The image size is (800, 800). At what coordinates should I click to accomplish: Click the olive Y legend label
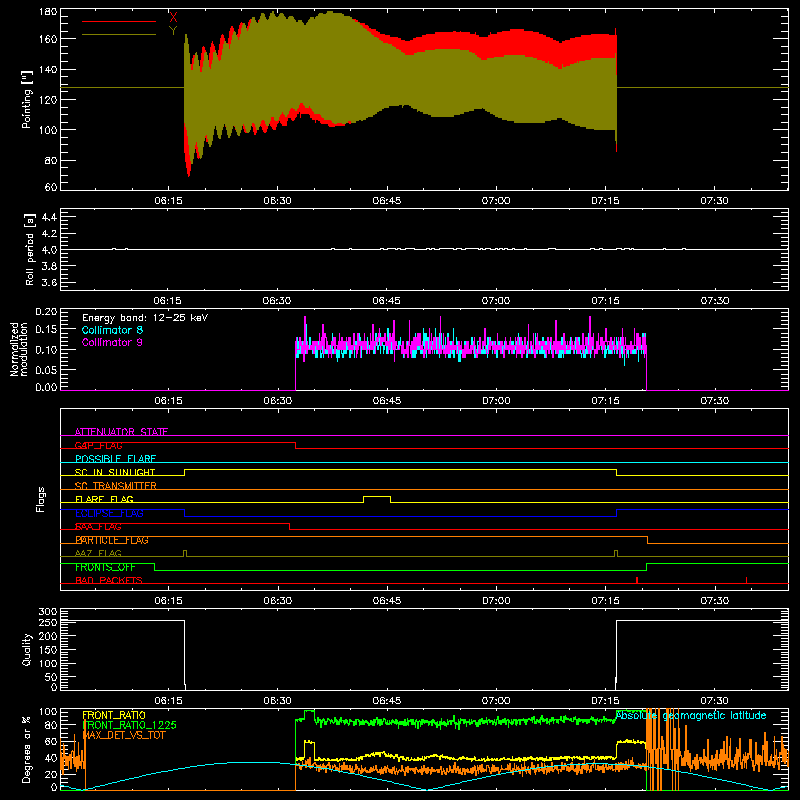click(x=173, y=31)
